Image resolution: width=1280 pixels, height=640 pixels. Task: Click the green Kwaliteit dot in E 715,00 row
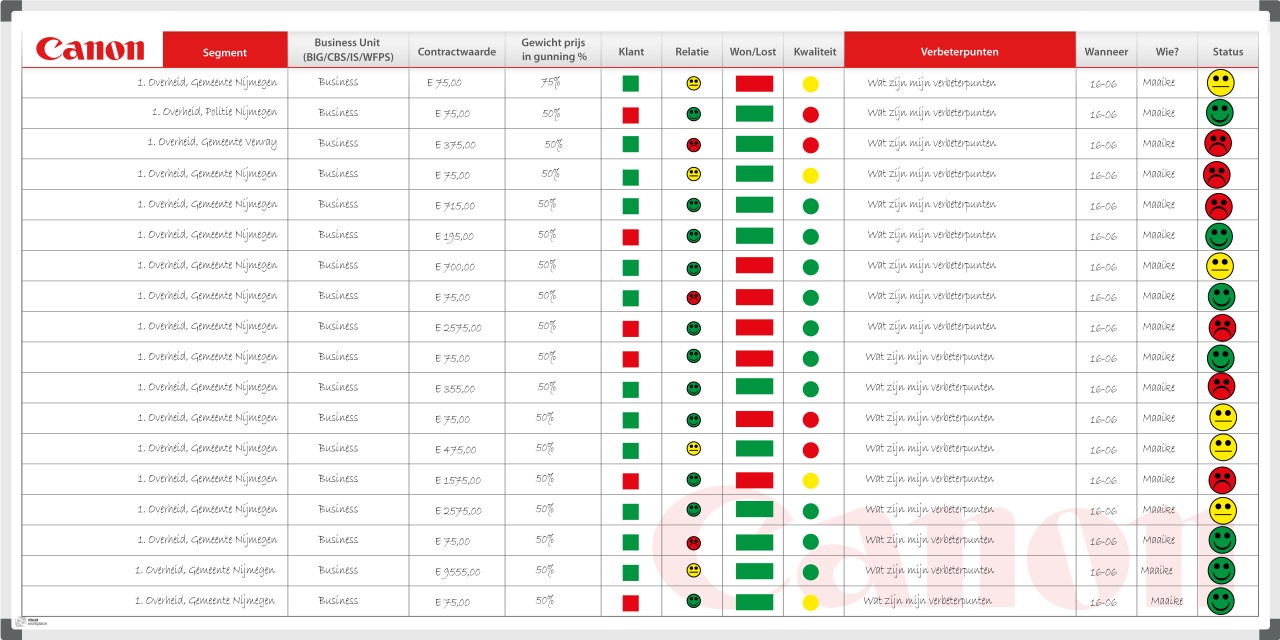(x=811, y=207)
